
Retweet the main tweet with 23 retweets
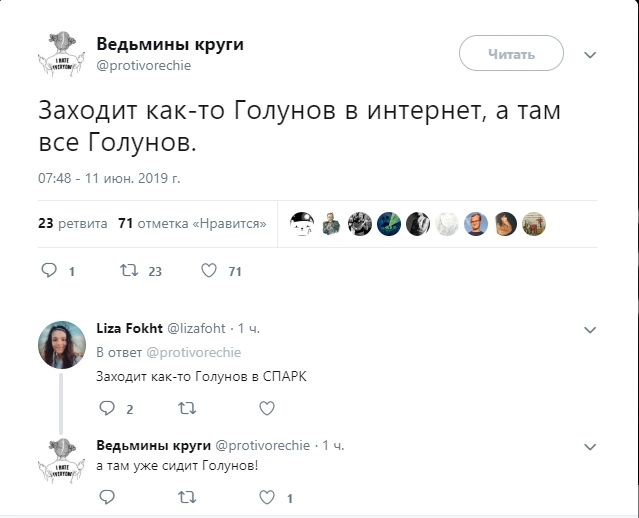click(127, 270)
